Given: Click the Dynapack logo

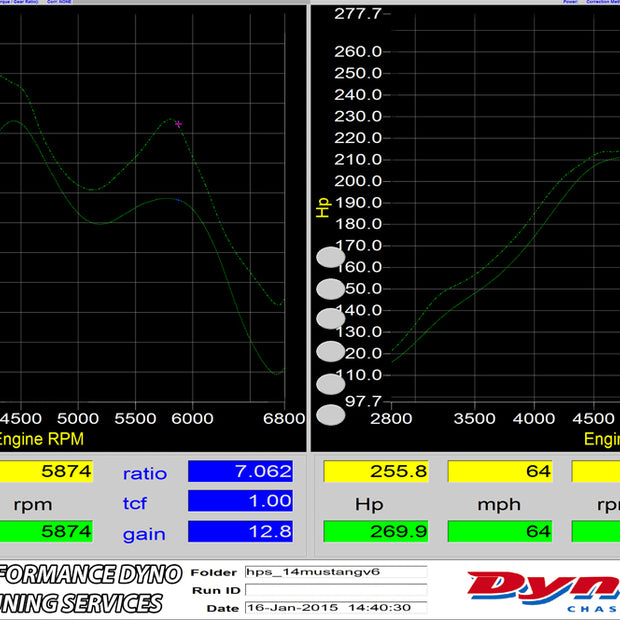Looking at the screenshot, I should pos(544,591).
